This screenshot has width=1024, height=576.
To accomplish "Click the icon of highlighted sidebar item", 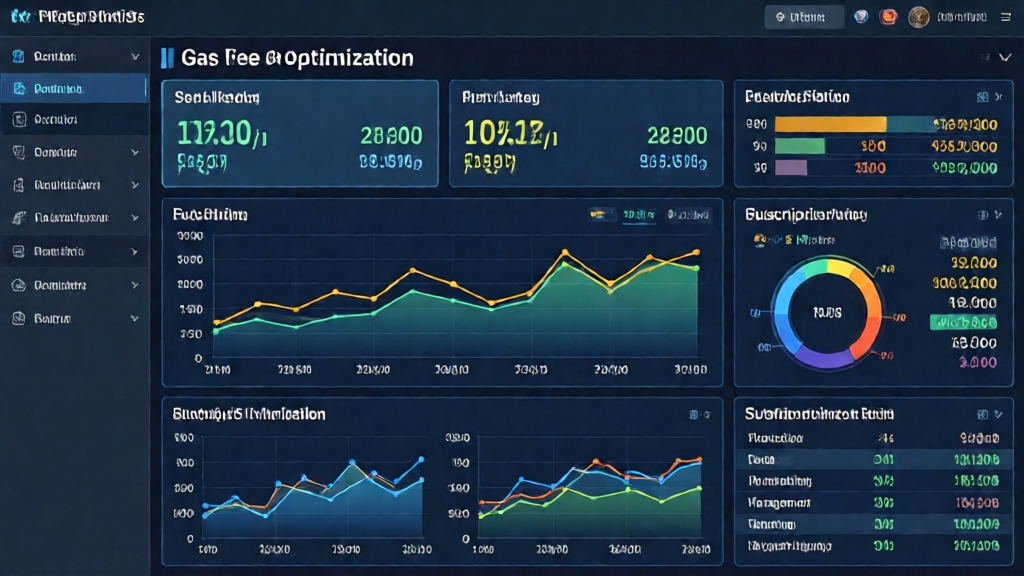I will [x=19, y=88].
